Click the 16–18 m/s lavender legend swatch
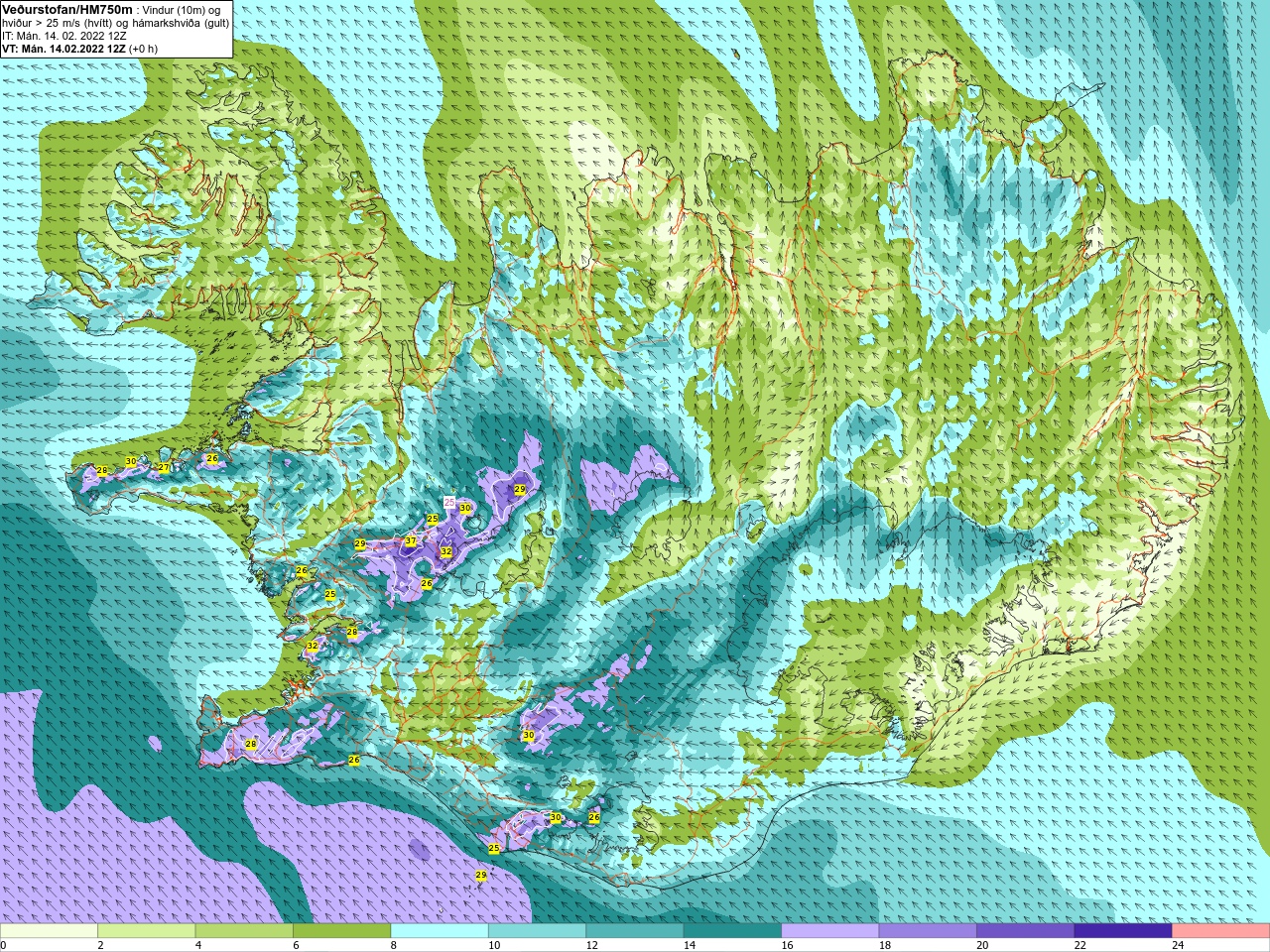 (x=830, y=931)
